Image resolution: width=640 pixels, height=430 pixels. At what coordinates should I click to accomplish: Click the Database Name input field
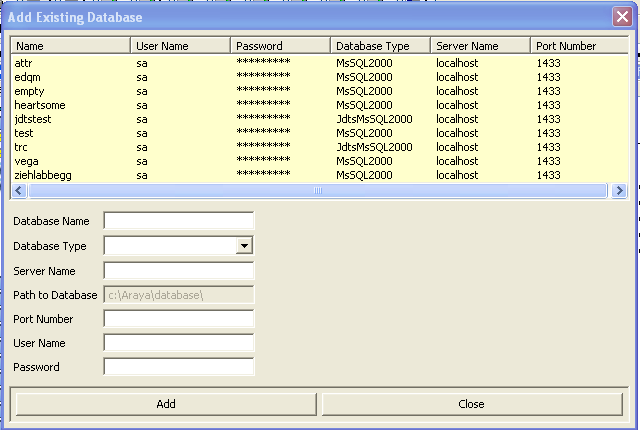[x=179, y=220]
